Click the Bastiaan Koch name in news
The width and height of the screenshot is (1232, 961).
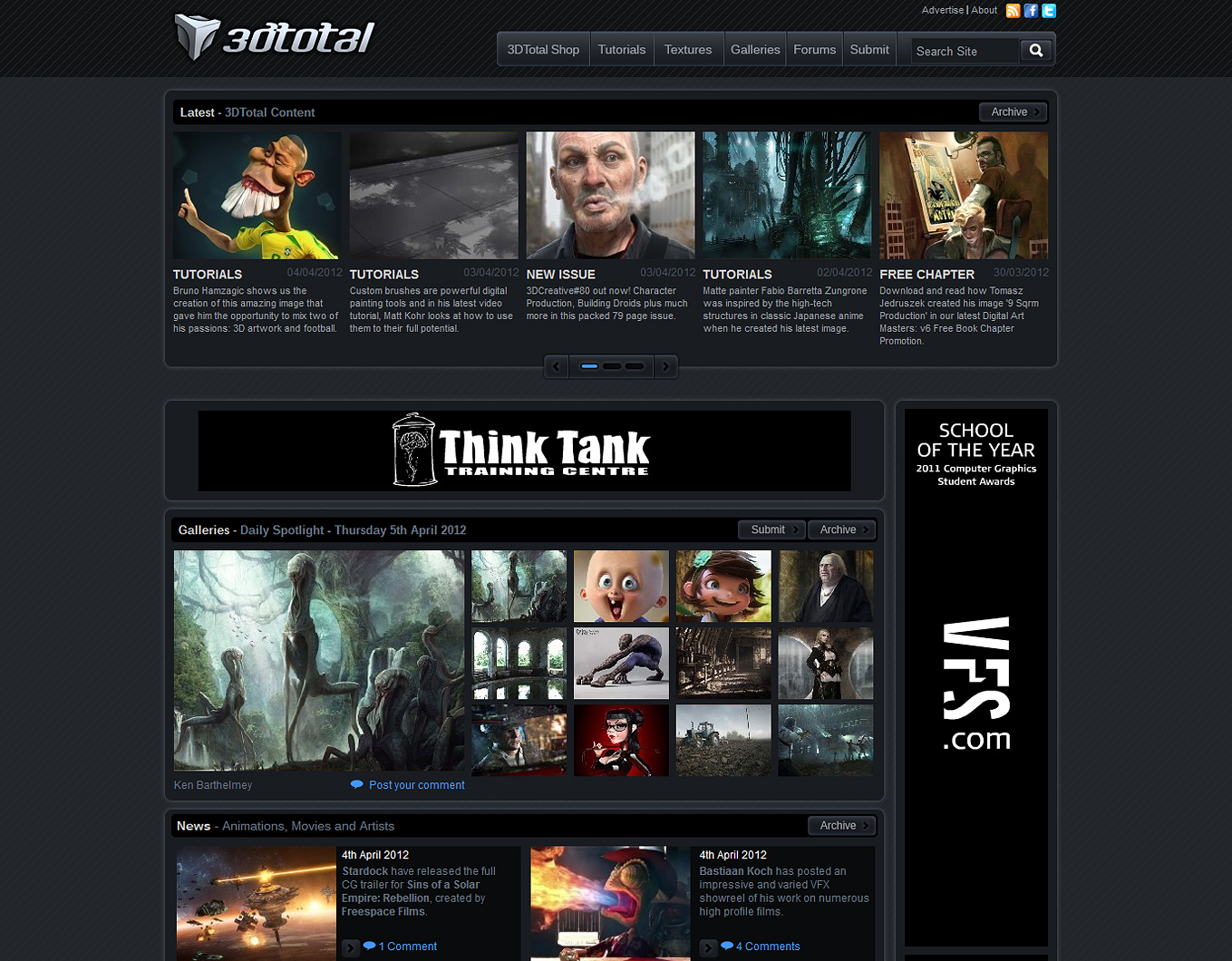pos(736,871)
